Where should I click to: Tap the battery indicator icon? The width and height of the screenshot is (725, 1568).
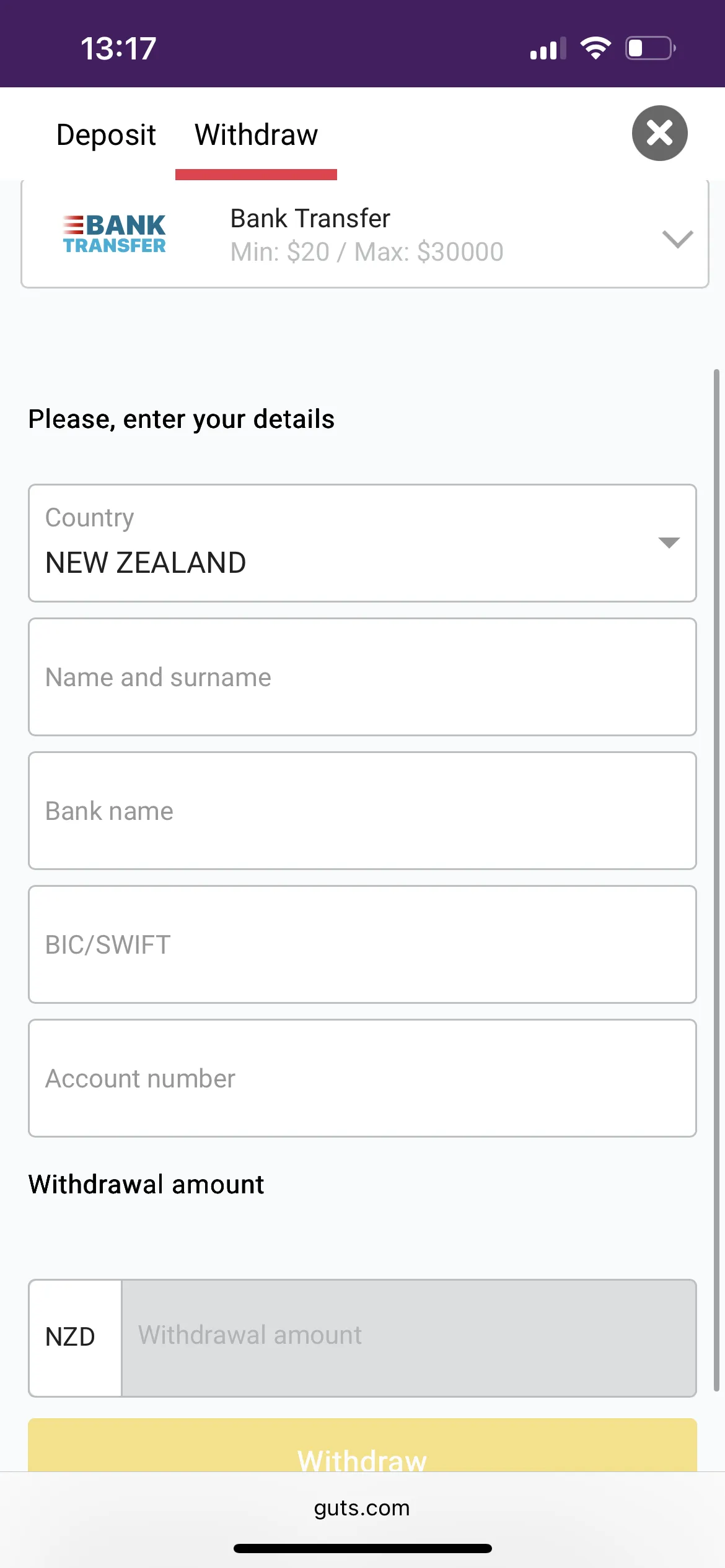coord(650,48)
